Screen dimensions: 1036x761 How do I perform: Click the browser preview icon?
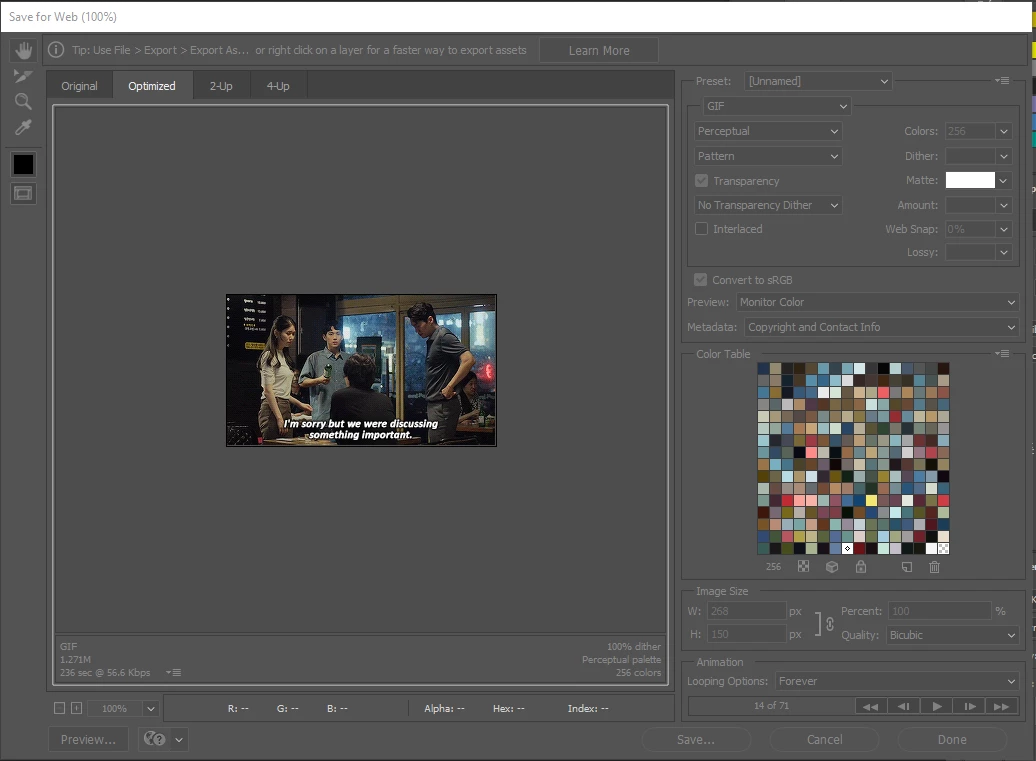point(155,739)
